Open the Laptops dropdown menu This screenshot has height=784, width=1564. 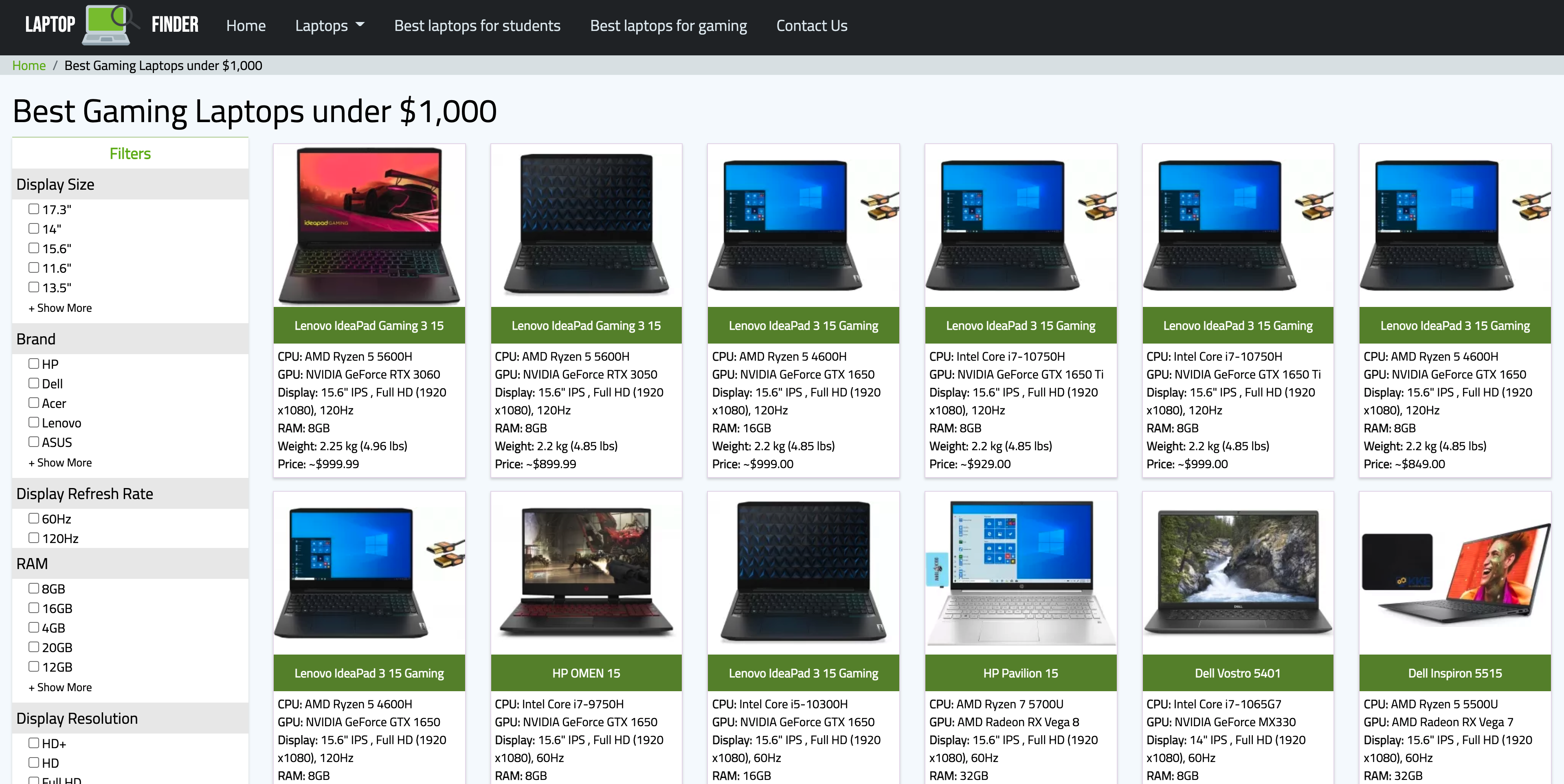329,26
